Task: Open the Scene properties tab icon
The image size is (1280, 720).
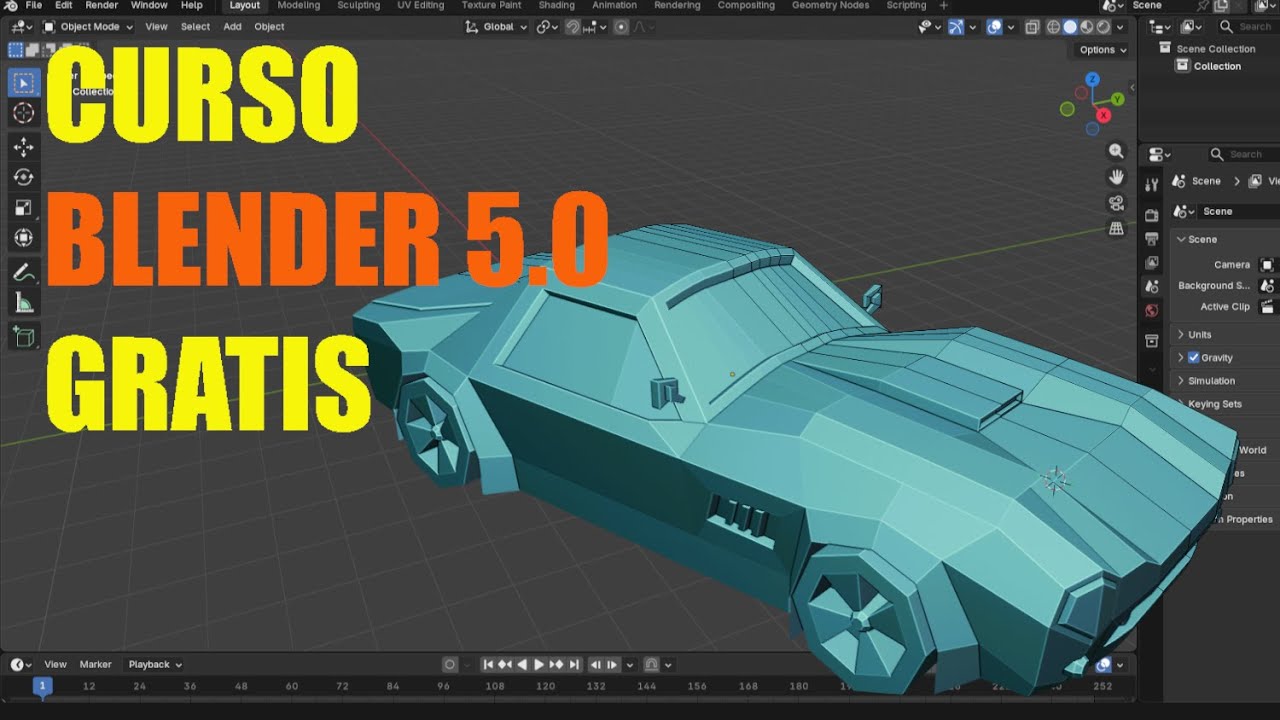Action: pos(1152,287)
